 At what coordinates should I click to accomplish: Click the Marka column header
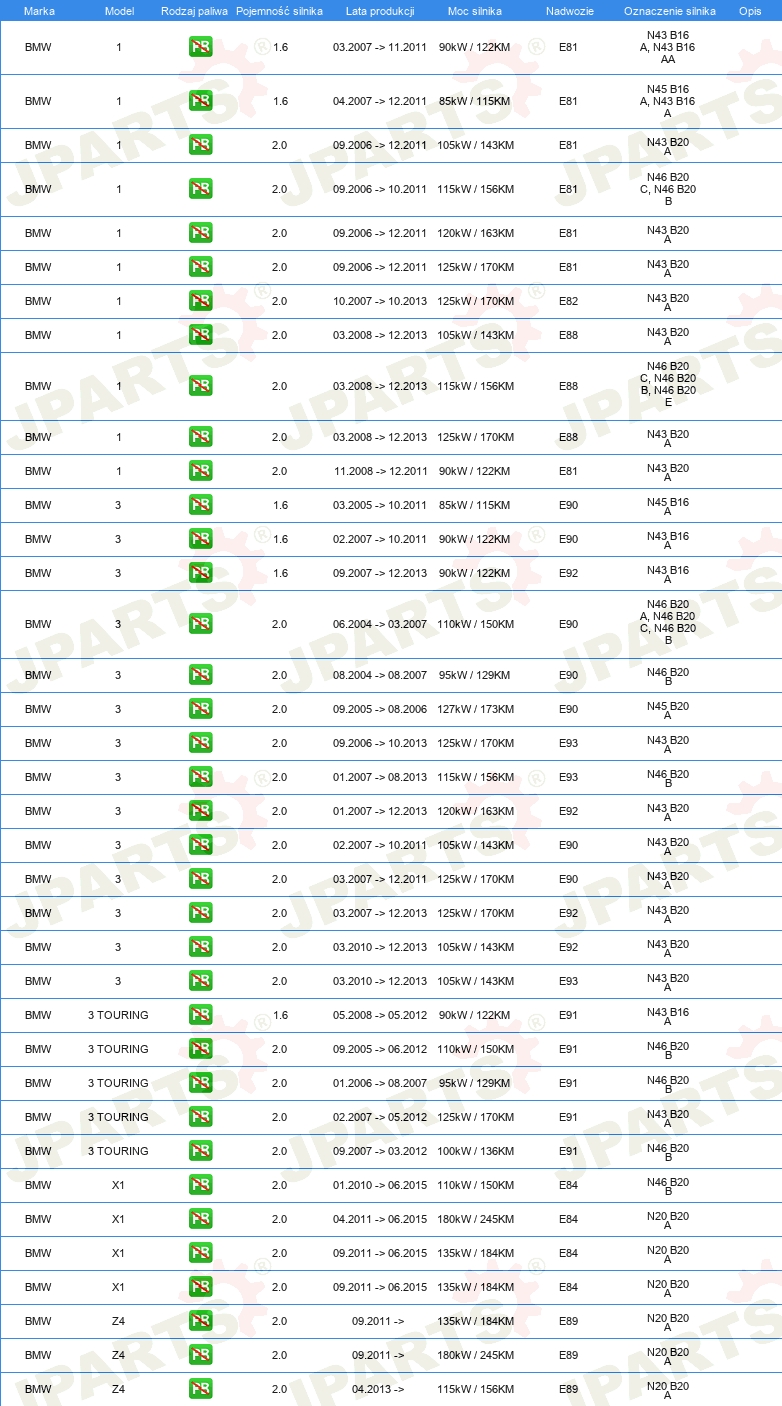39,10
